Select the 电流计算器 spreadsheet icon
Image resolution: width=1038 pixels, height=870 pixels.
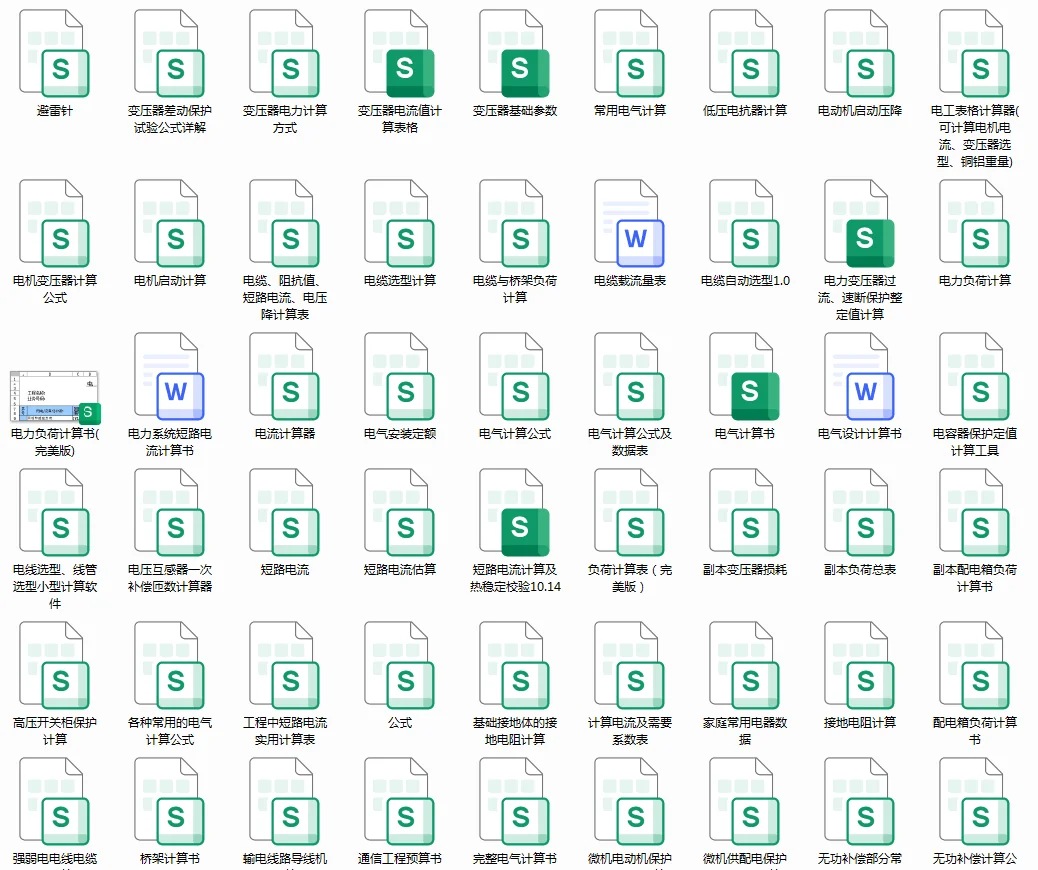point(285,377)
